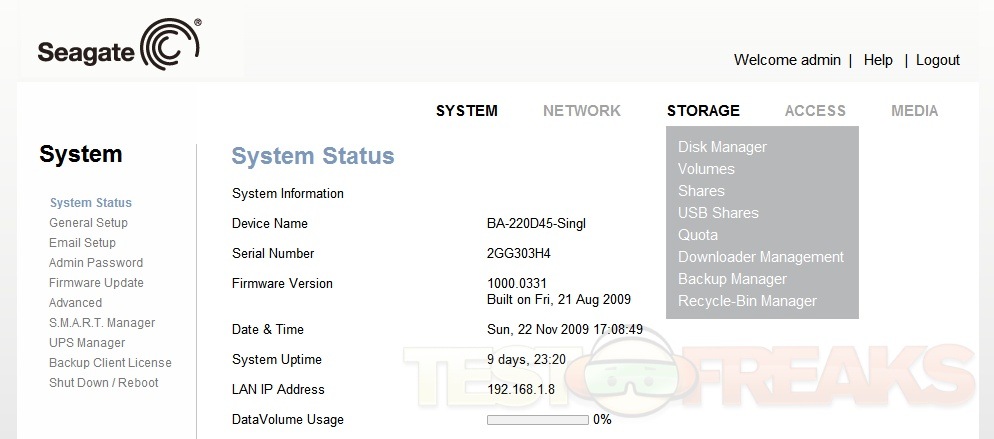The width and height of the screenshot is (994, 439).
Task: Click the Seagate logo
Action: click(x=119, y=47)
